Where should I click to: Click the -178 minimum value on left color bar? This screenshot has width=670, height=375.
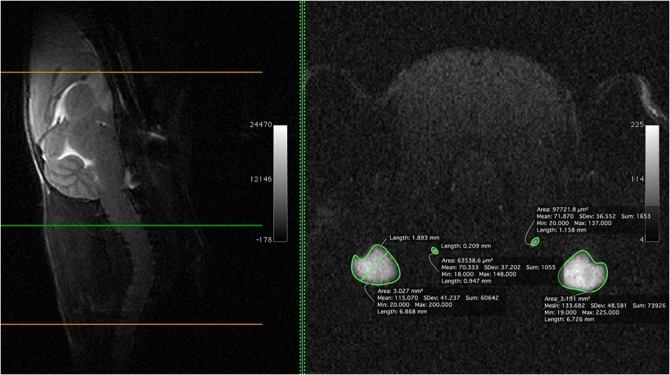coord(264,240)
